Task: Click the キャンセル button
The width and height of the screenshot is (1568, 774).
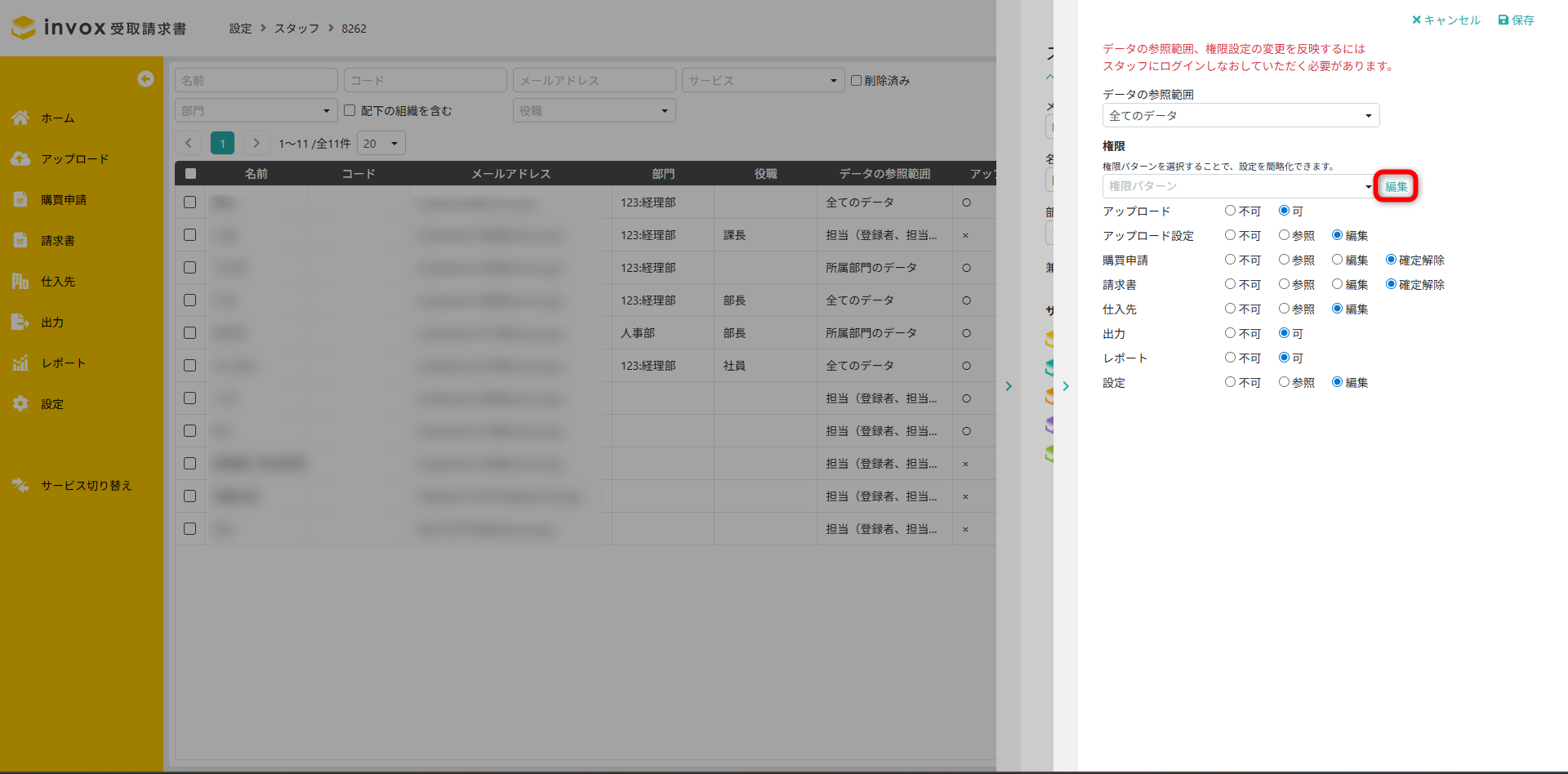Action: (1445, 20)
